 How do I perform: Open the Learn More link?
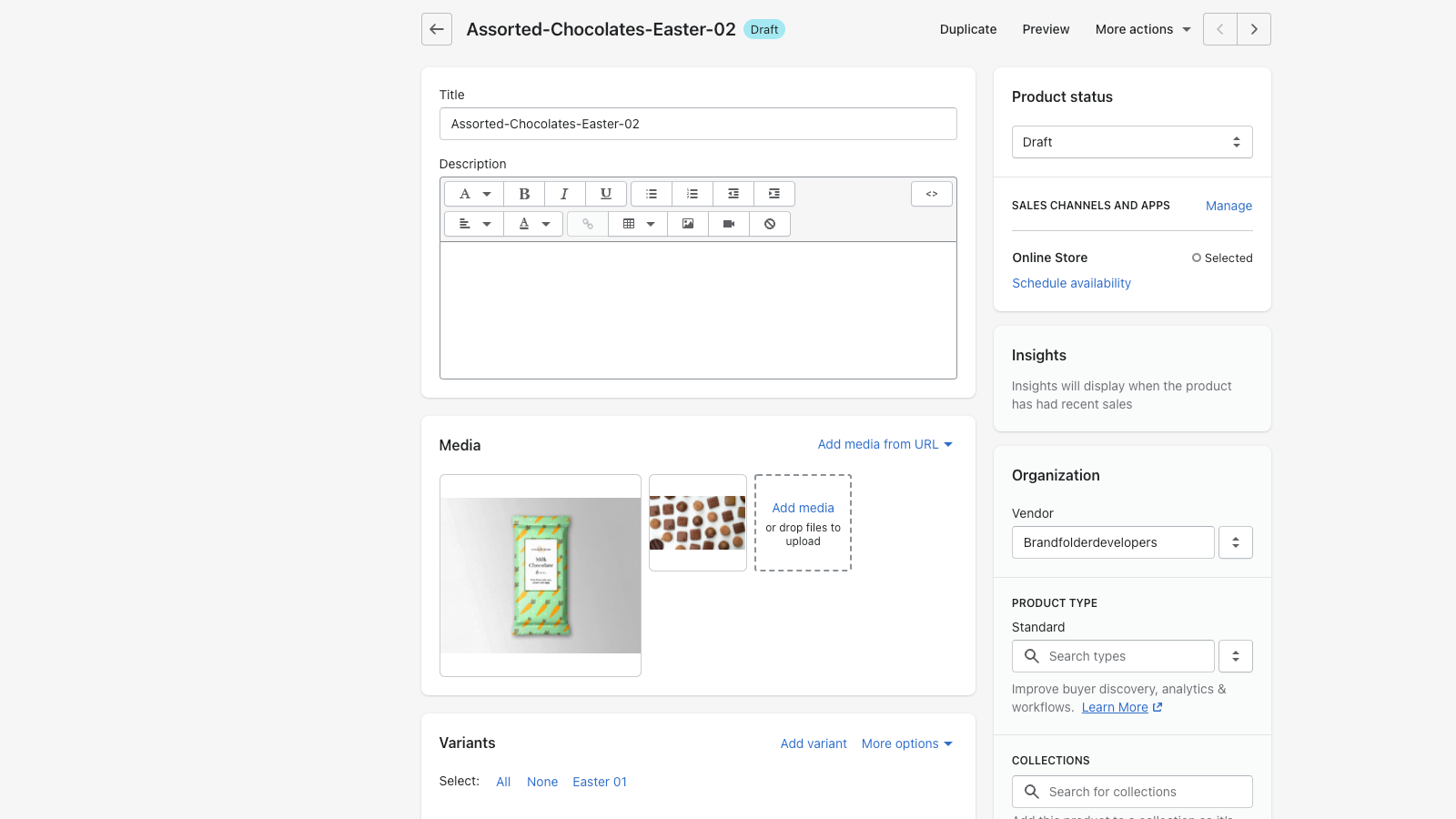[1122, 707]
